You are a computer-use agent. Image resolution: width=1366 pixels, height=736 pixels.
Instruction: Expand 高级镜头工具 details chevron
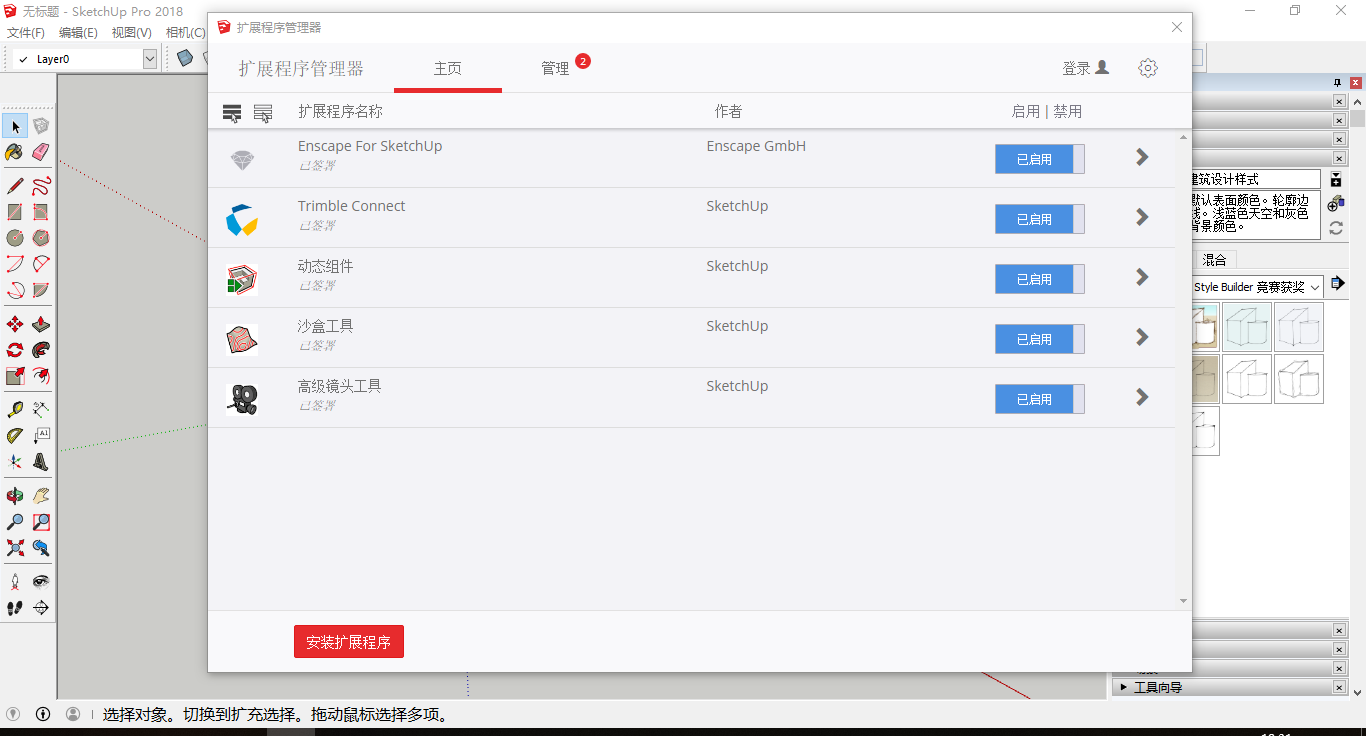[1142, 397]
